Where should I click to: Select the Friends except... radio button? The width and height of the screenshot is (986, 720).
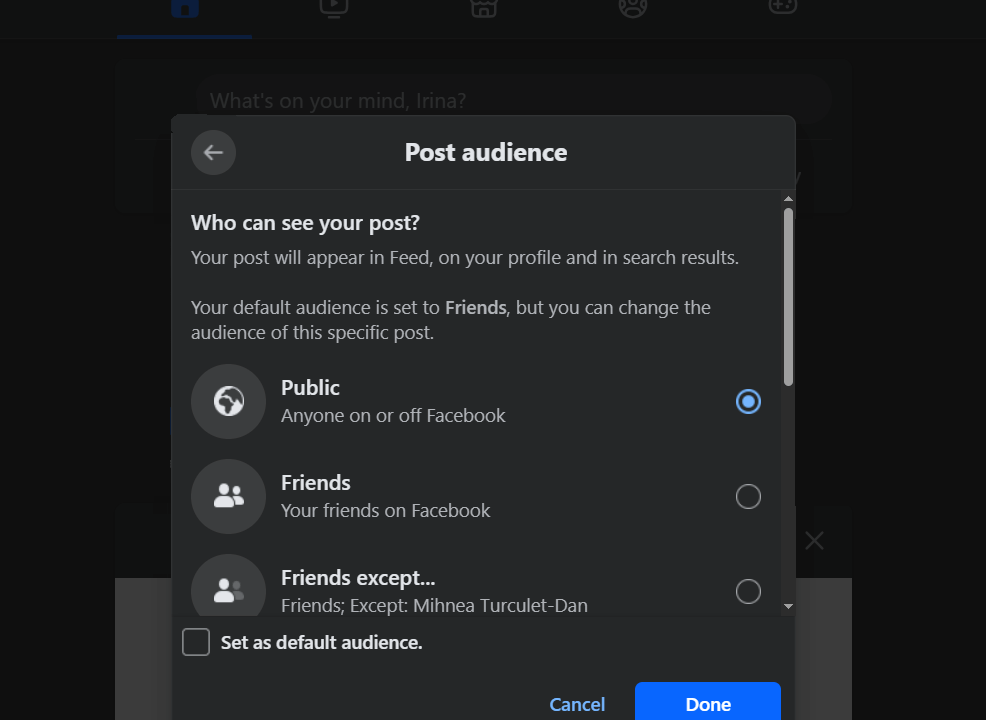[x=748, y=591]
